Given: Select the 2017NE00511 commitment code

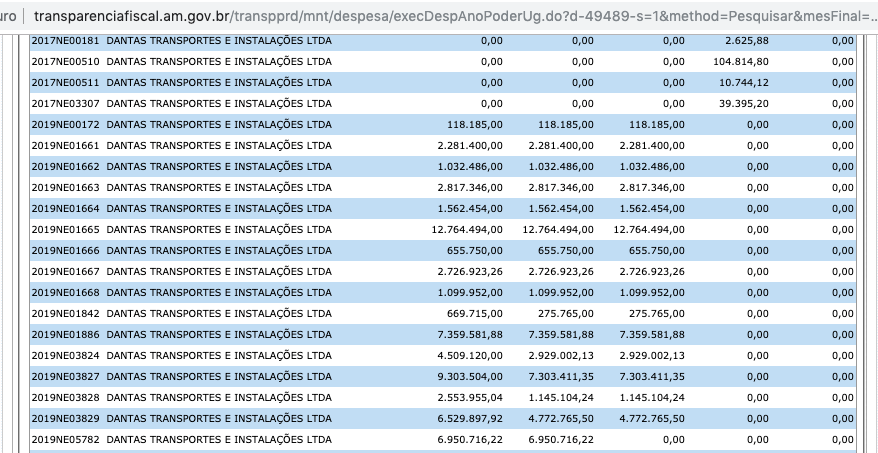Looking at the screenshot, I should click(65, 83).
